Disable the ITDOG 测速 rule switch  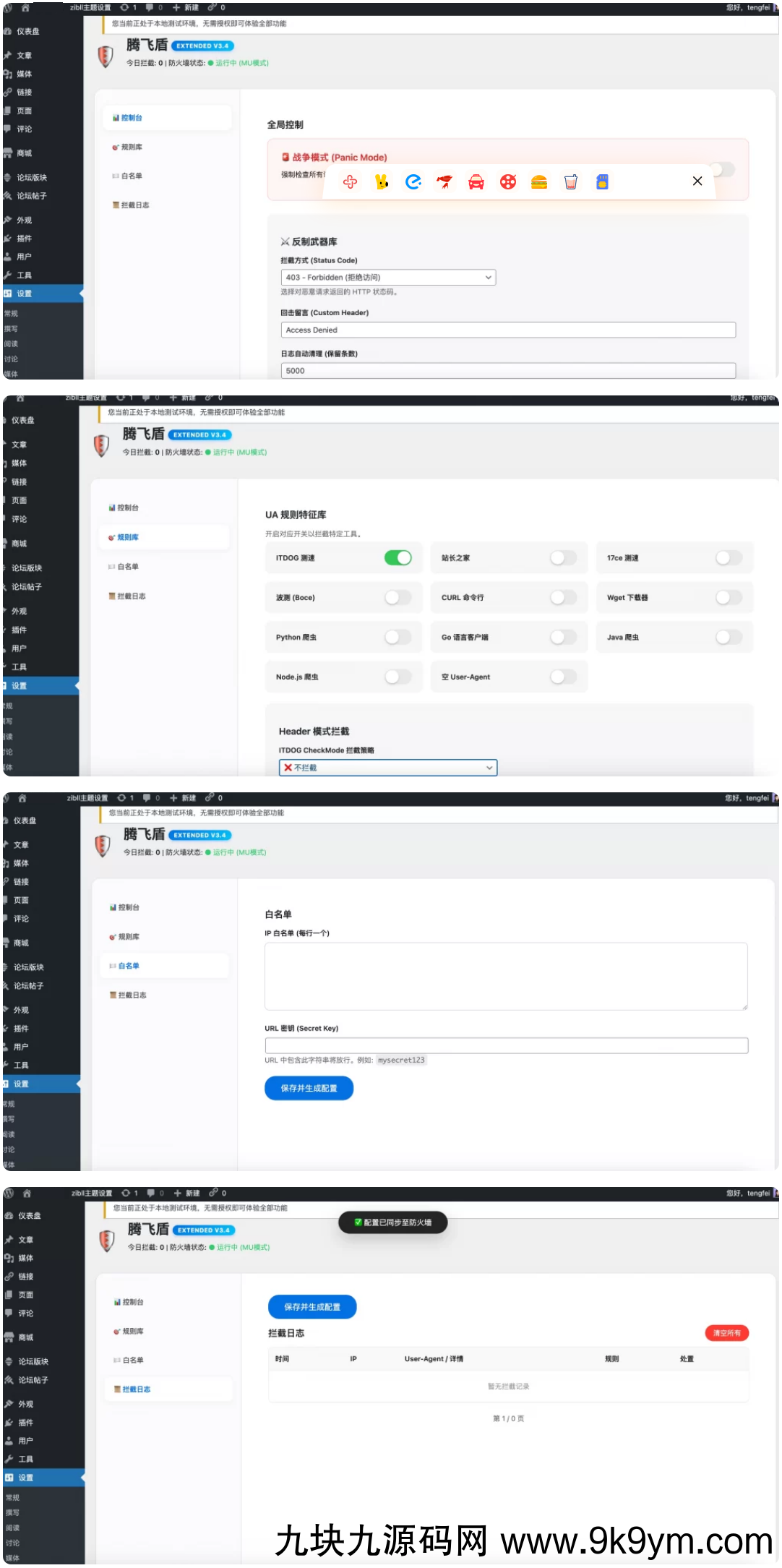398,558
